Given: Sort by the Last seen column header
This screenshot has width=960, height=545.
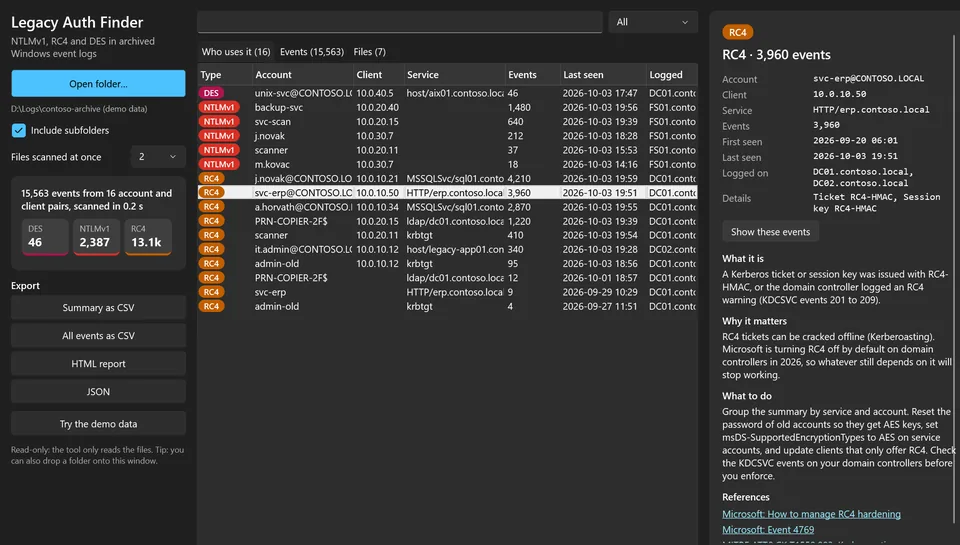Looking at the screenshot, I should point(603,75).
